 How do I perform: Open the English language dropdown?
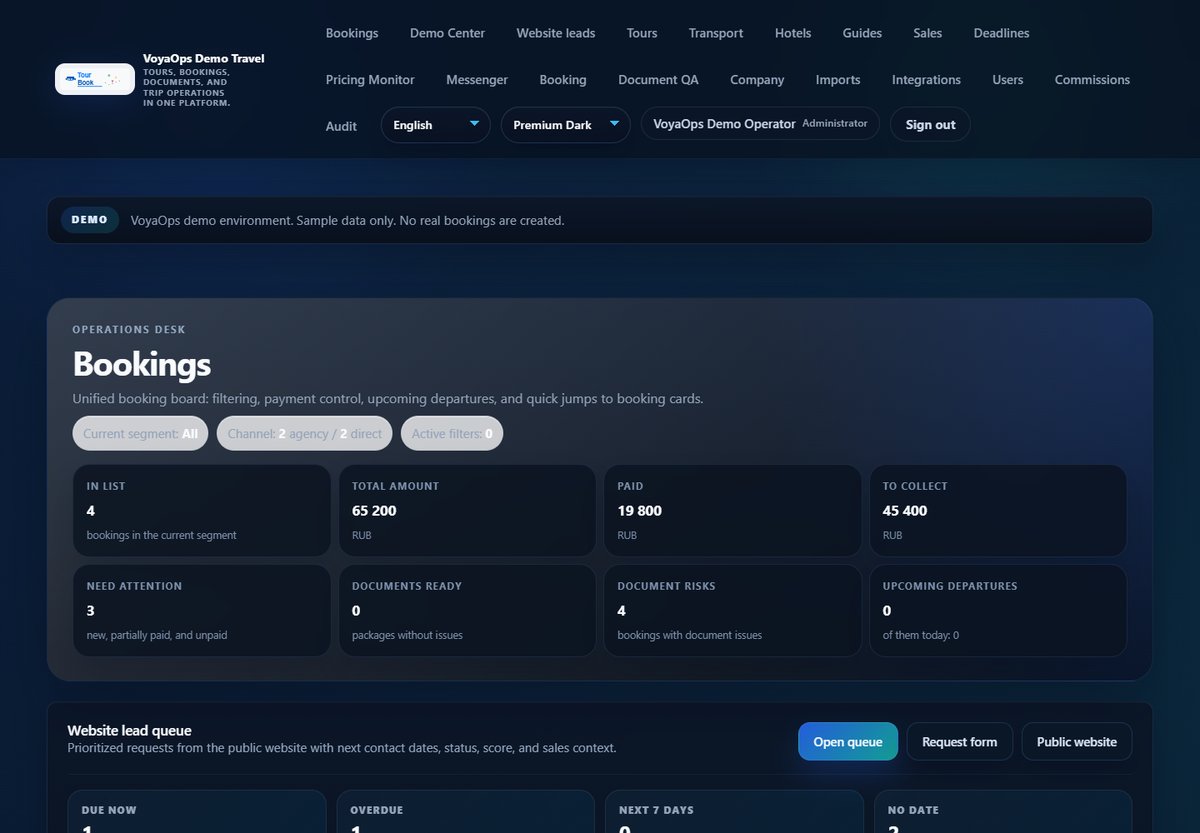click(x=436, y=125)
